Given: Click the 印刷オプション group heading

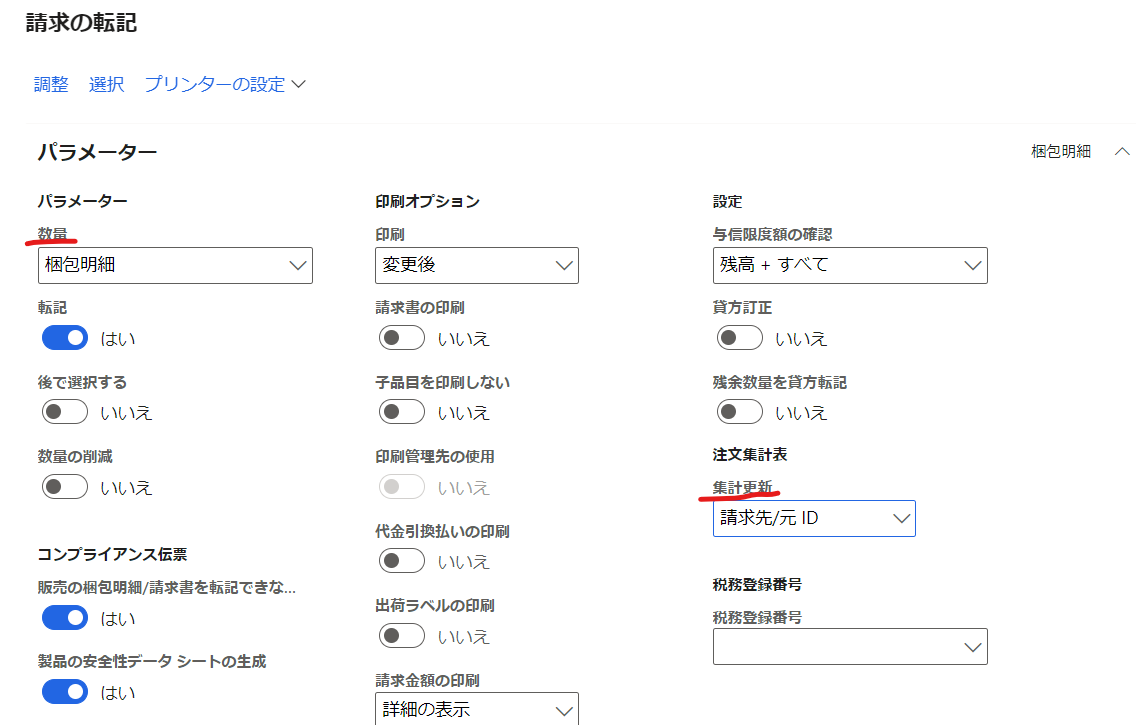Looking at the screenshot, I should tap(427, 201).
